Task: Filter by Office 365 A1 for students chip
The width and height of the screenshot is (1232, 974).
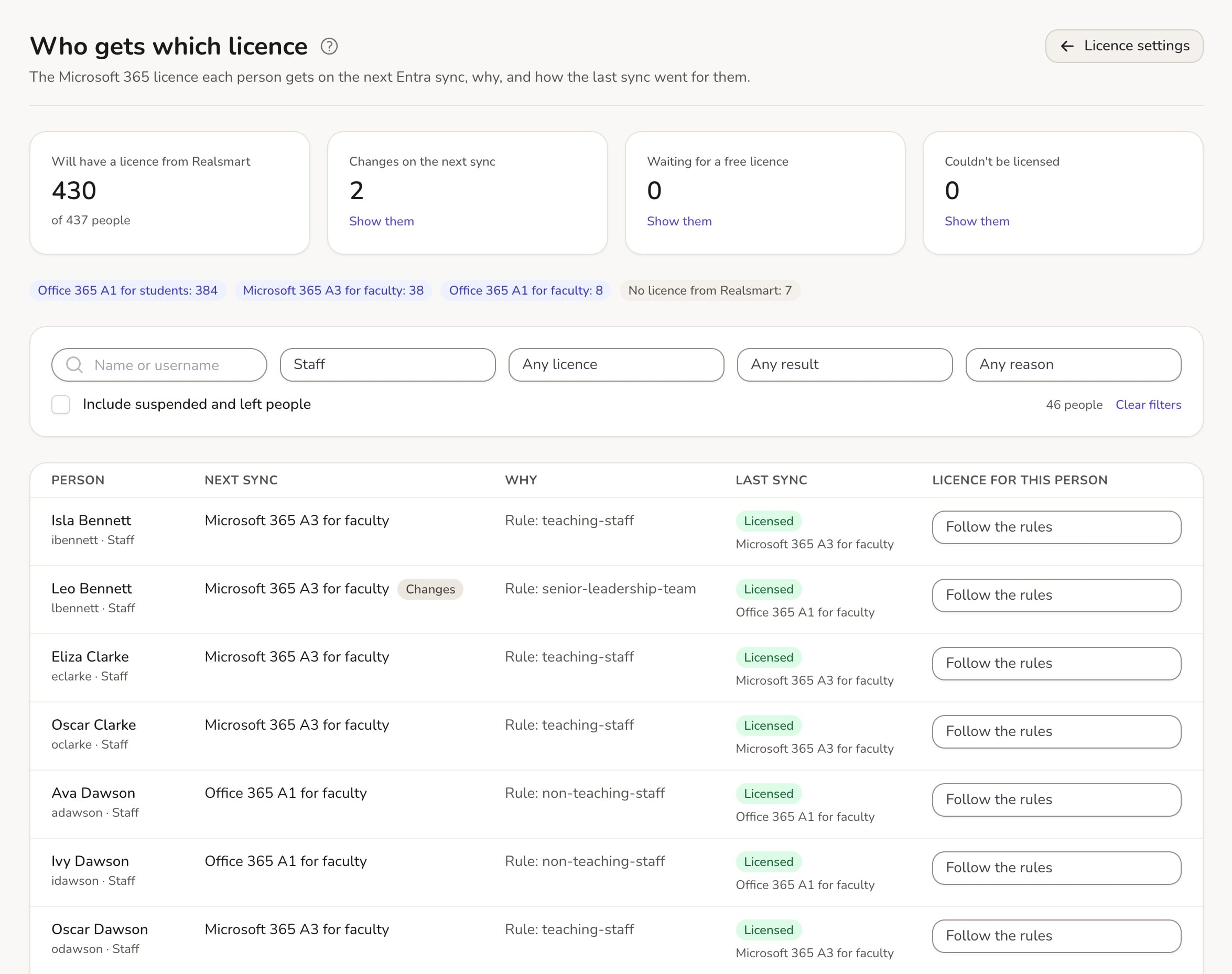Action: coord(128,290)
